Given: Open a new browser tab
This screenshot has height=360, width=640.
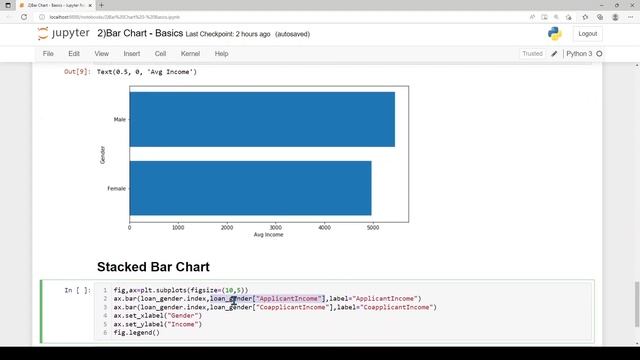Looking at the screenshot, I should click(x=101, y=5).
